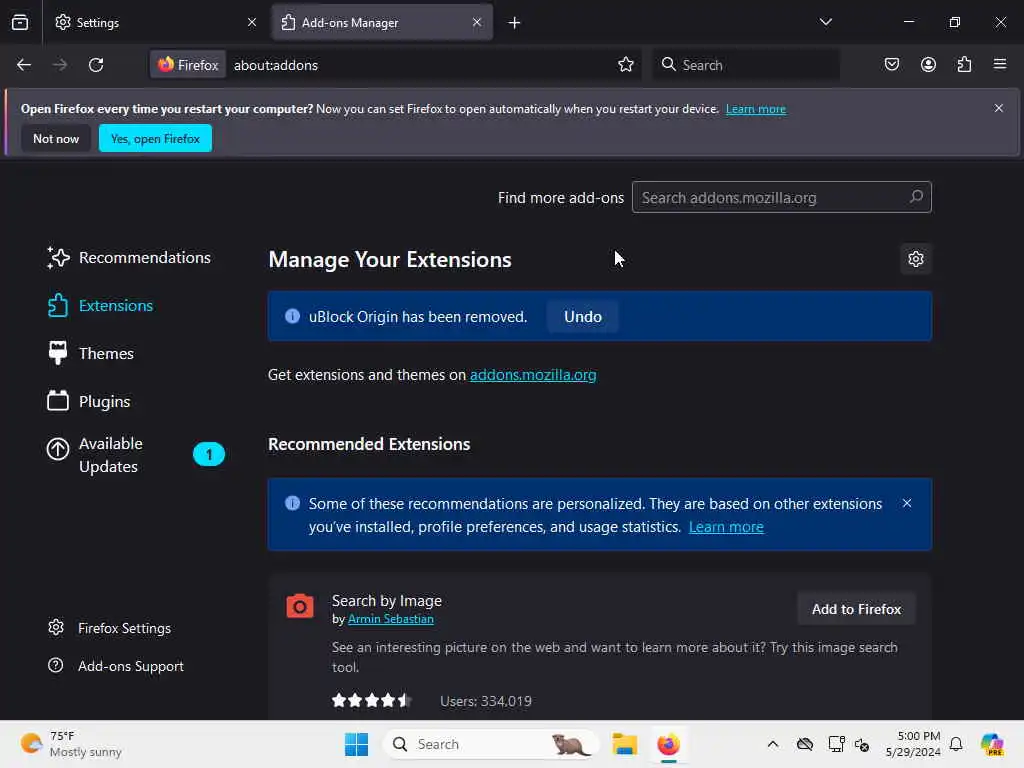Click the Search by Image camera icon
Viewport: 1024px width, 768px height.
point(300,606)
